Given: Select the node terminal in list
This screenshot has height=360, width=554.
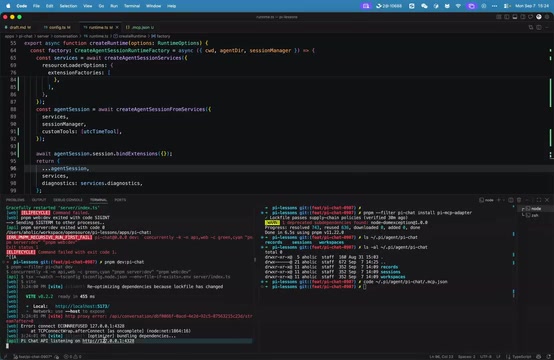Looking at the screenshot, I should click(535, 208).
